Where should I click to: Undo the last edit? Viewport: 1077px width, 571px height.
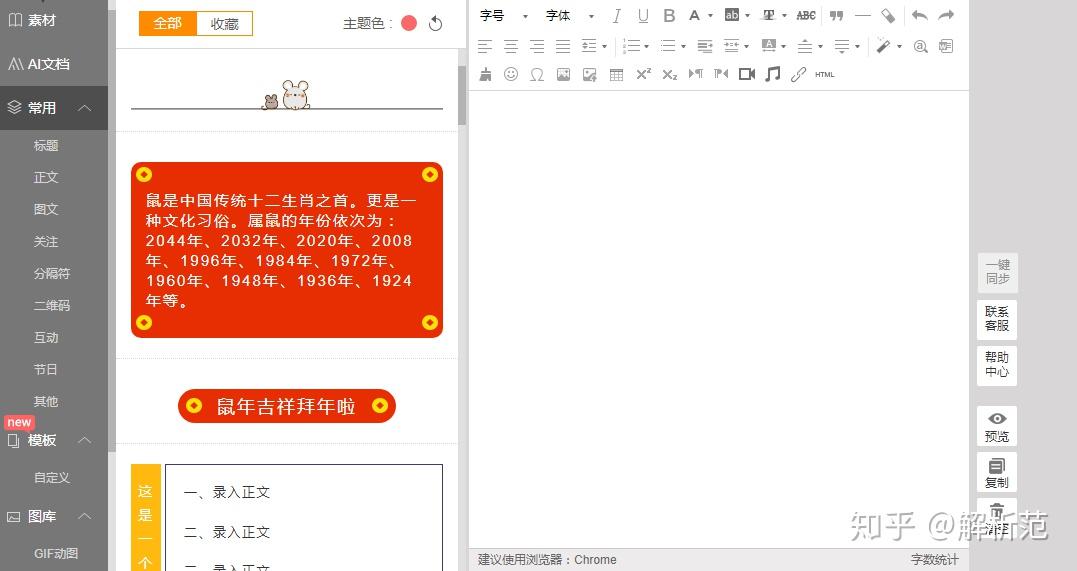920,16
